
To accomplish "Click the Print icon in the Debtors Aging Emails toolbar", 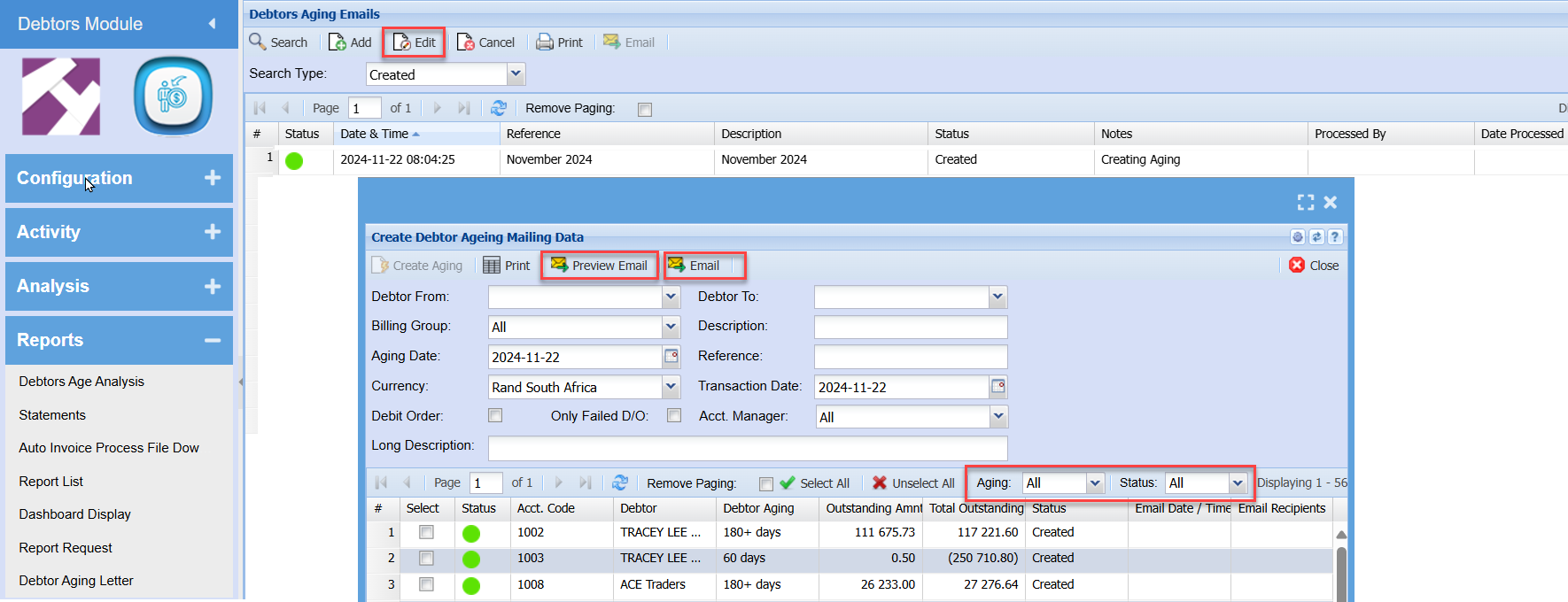I will point(545,42).
